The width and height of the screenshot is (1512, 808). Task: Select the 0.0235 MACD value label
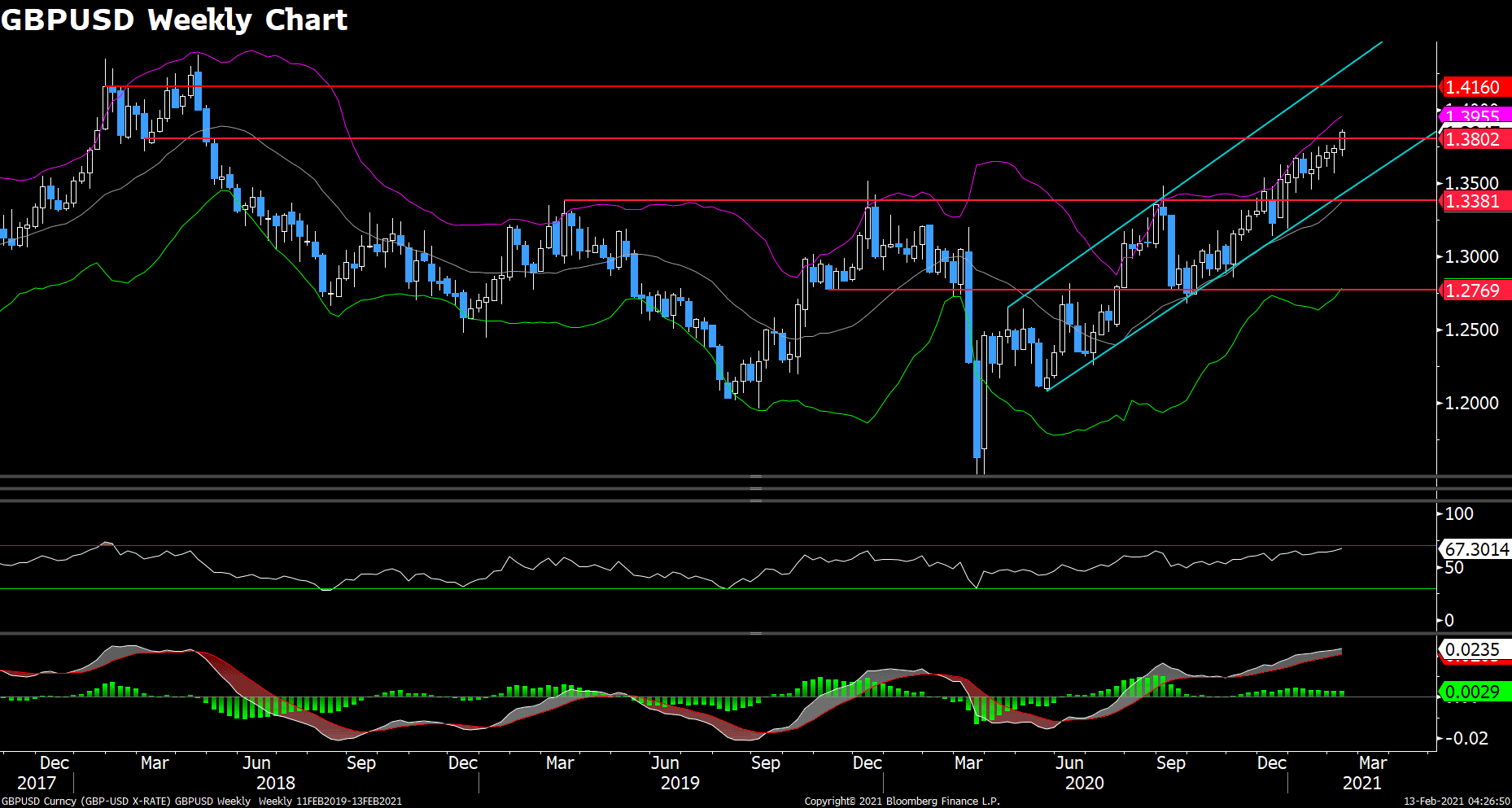click(x=1475, y=649)
